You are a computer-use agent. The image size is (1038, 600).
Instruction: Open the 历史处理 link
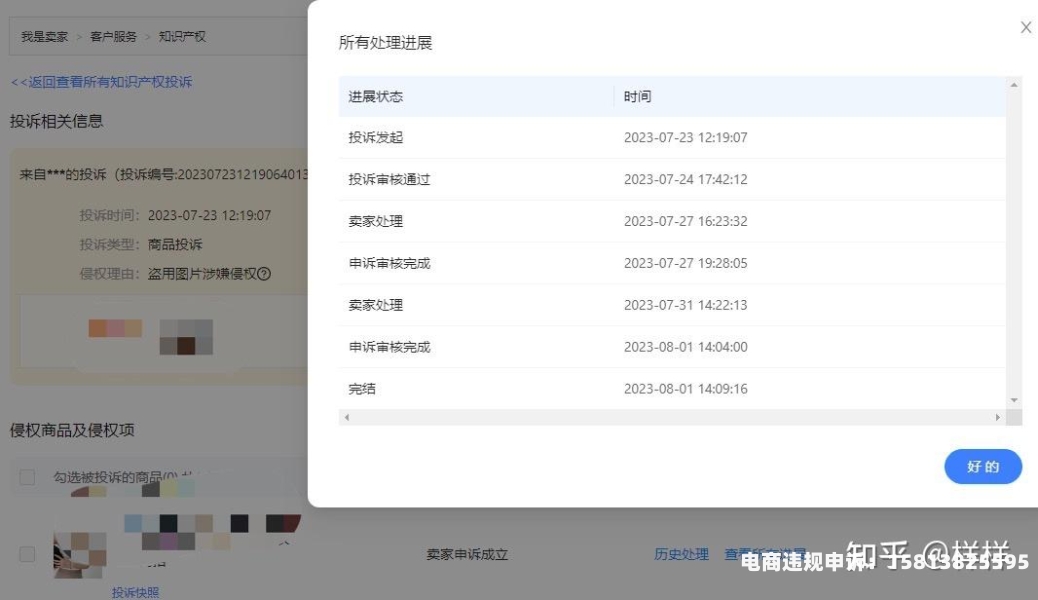681,554
